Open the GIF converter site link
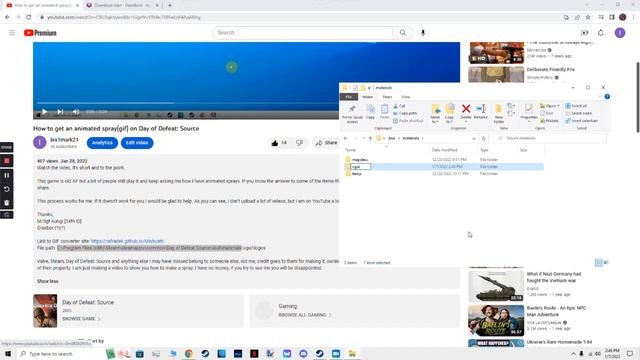The image size is (640, 360). click(127, 241)
